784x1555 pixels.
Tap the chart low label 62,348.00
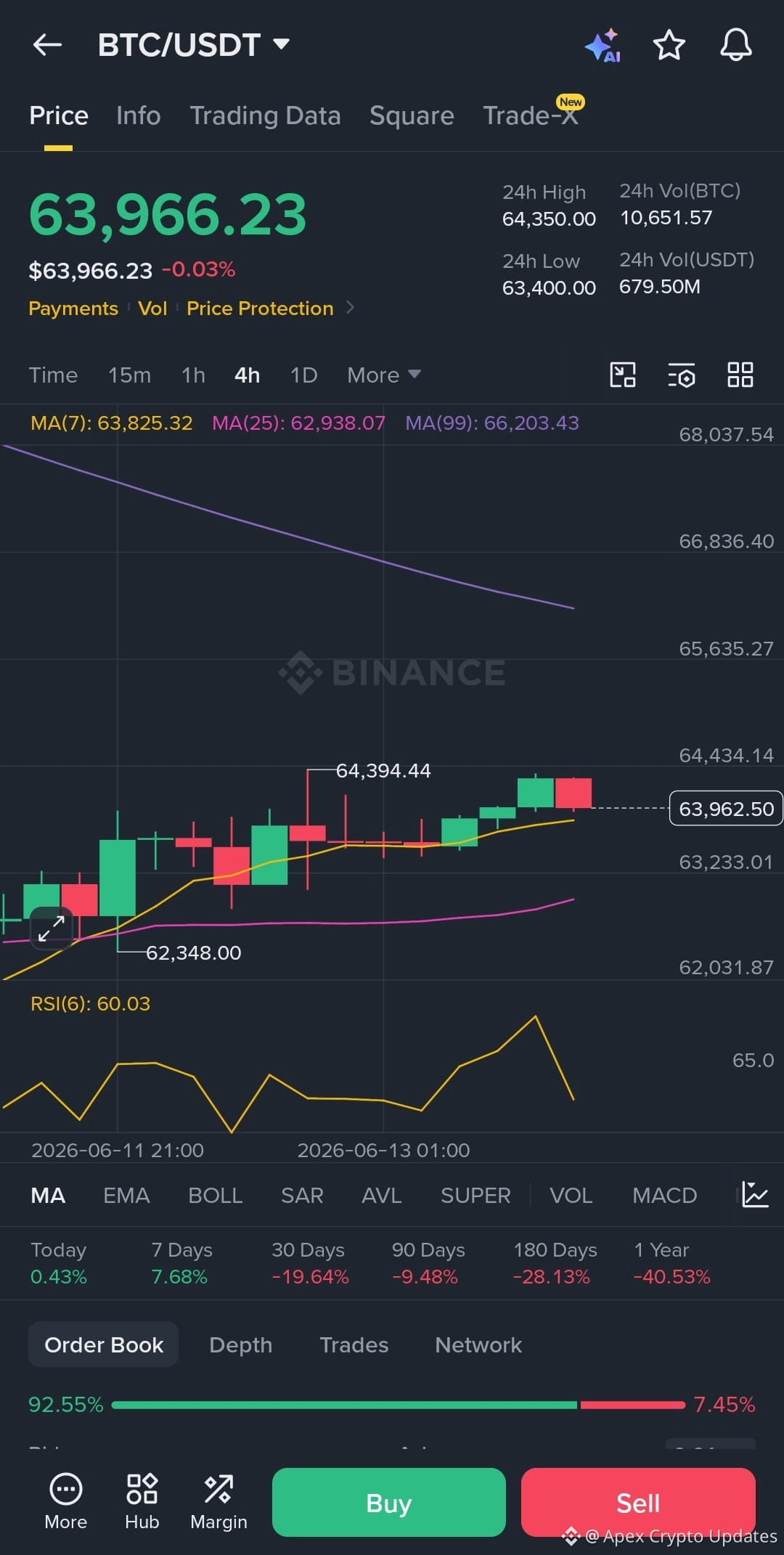194,952
